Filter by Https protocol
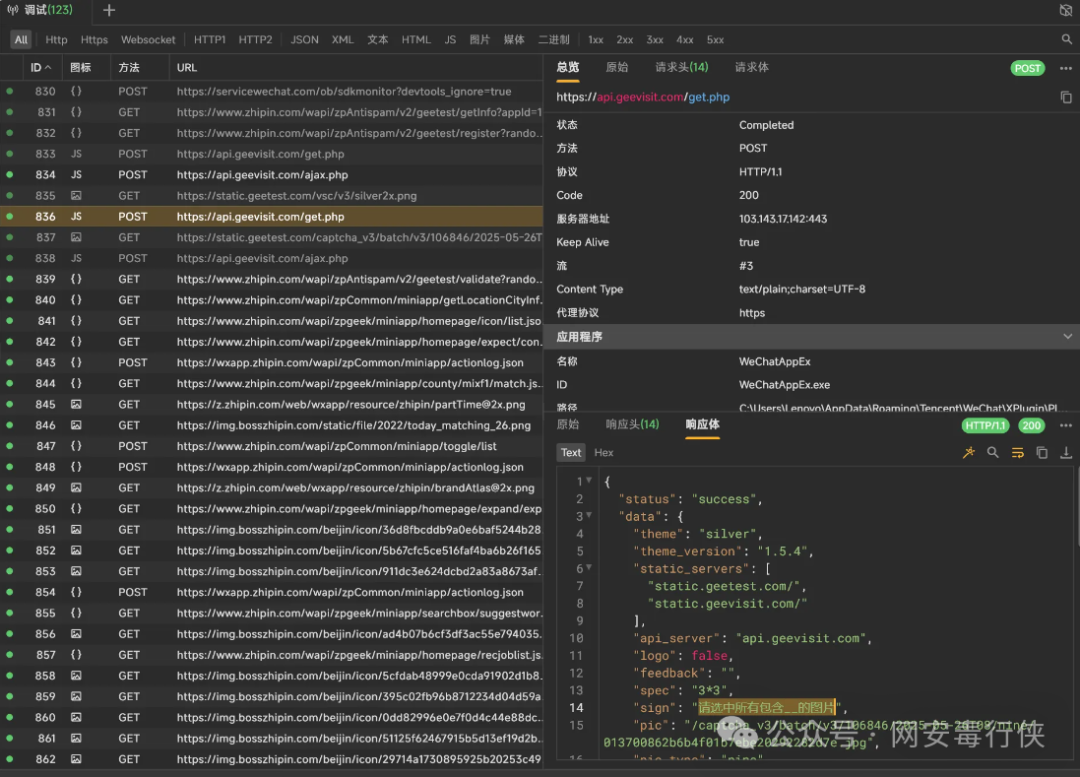 click(94, 39)
